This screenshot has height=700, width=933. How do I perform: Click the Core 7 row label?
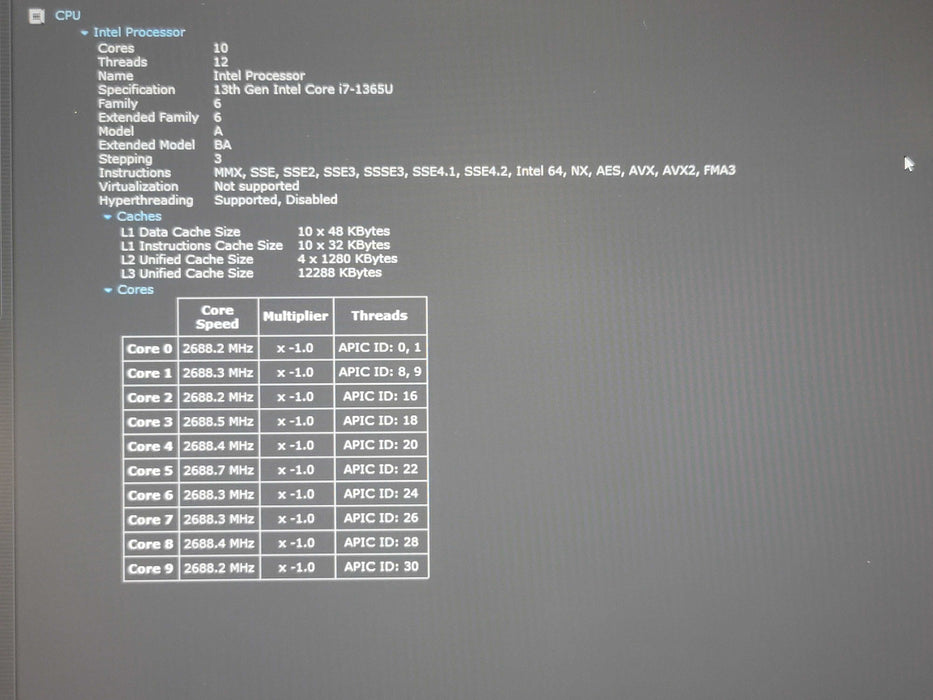(x=151, y=520)
